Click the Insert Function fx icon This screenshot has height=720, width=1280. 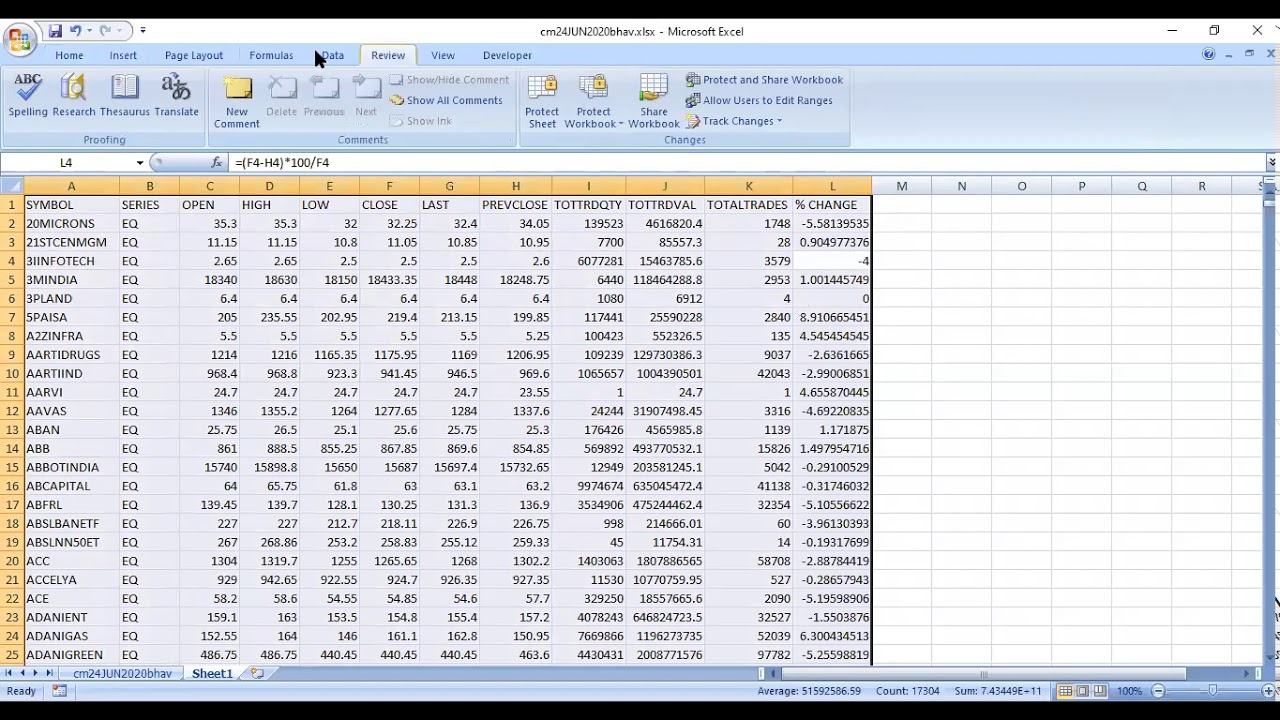tap(217, 162)
